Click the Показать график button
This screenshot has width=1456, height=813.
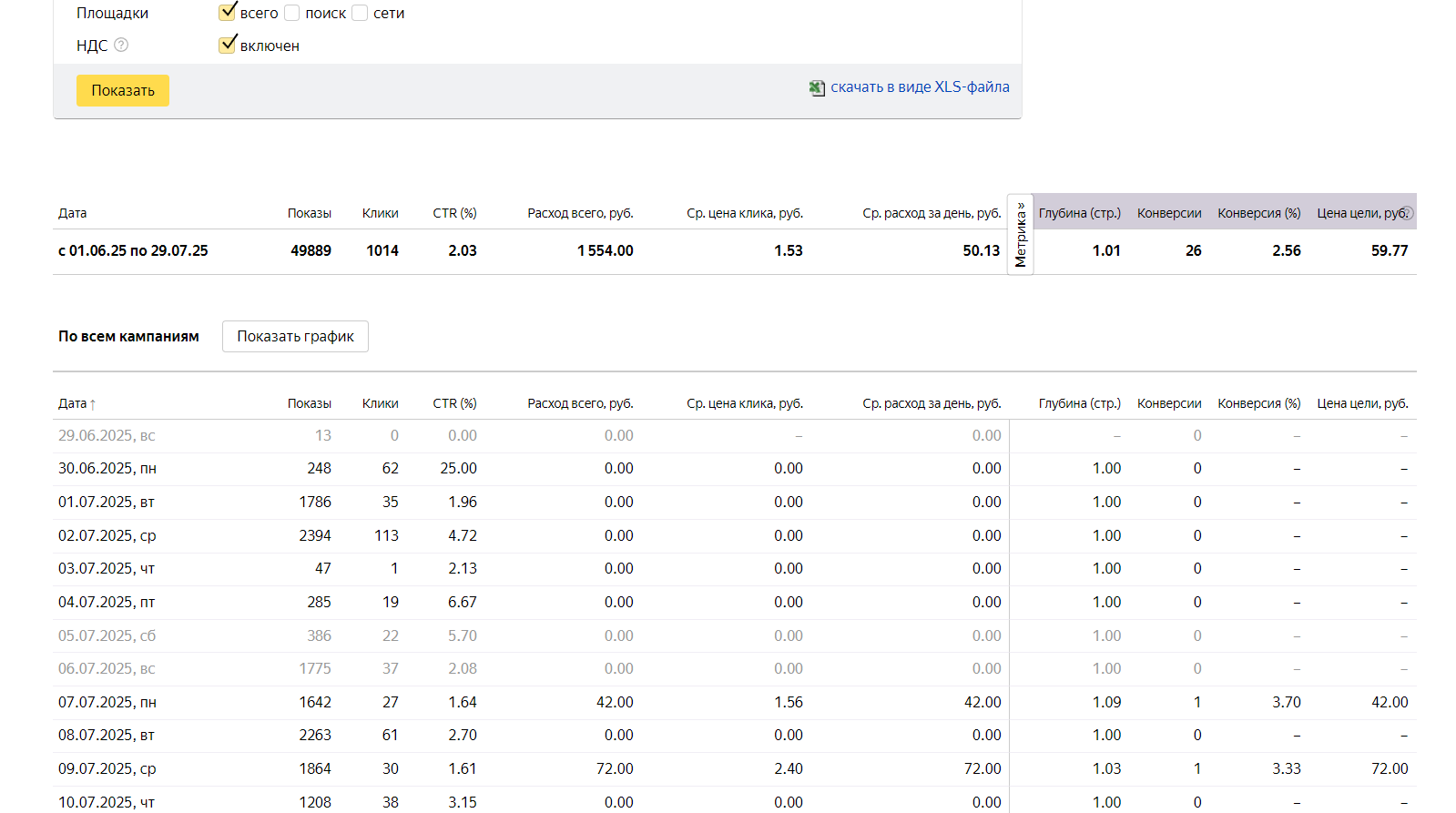click(295, 336)
